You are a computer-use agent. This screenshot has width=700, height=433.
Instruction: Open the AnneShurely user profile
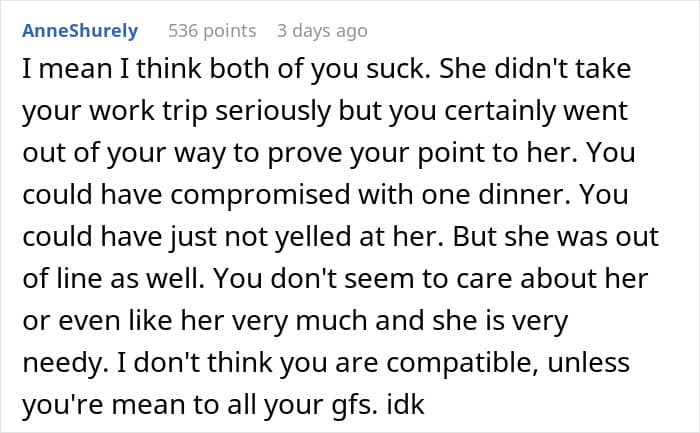pyautogui.click(x=79, y=31)
